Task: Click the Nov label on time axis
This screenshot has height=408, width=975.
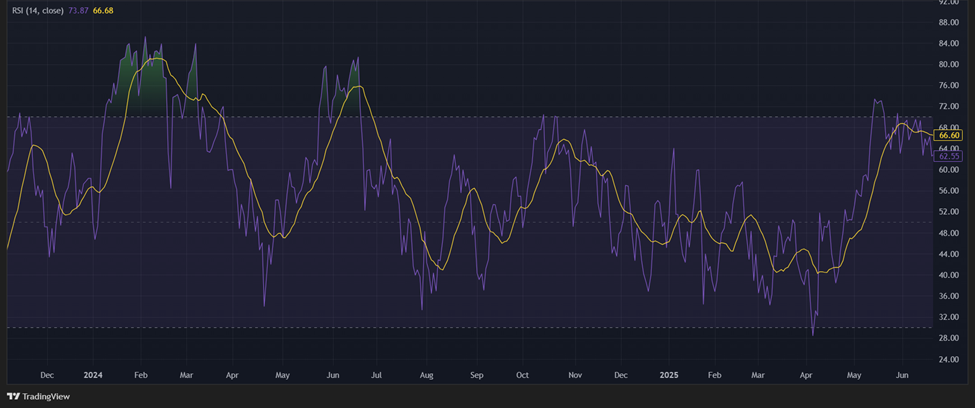Action: click(x=574, y=375)
